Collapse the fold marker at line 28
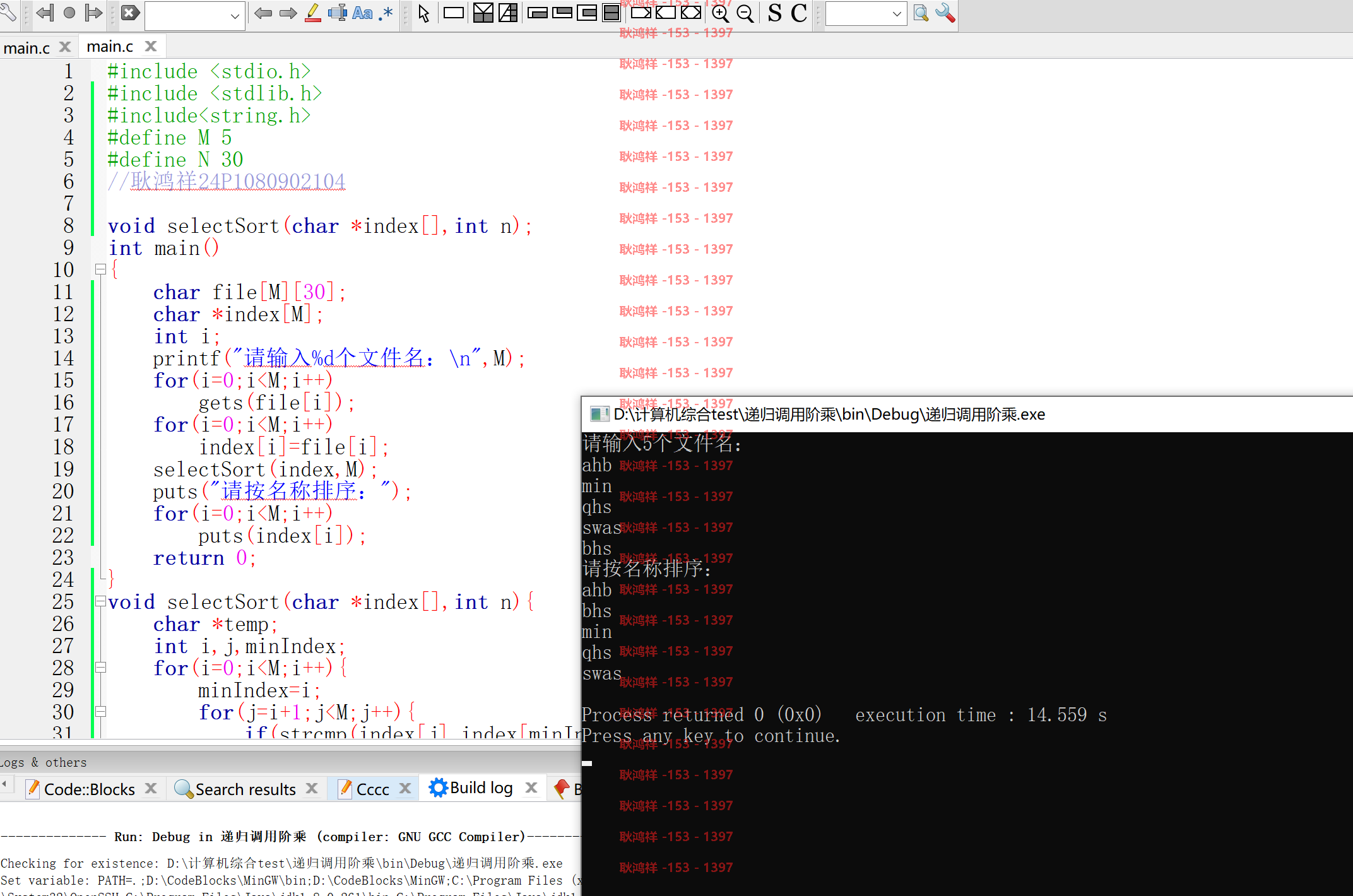Screen dimensions: 1353x896 pyautogui.click(x=100, y=668)
